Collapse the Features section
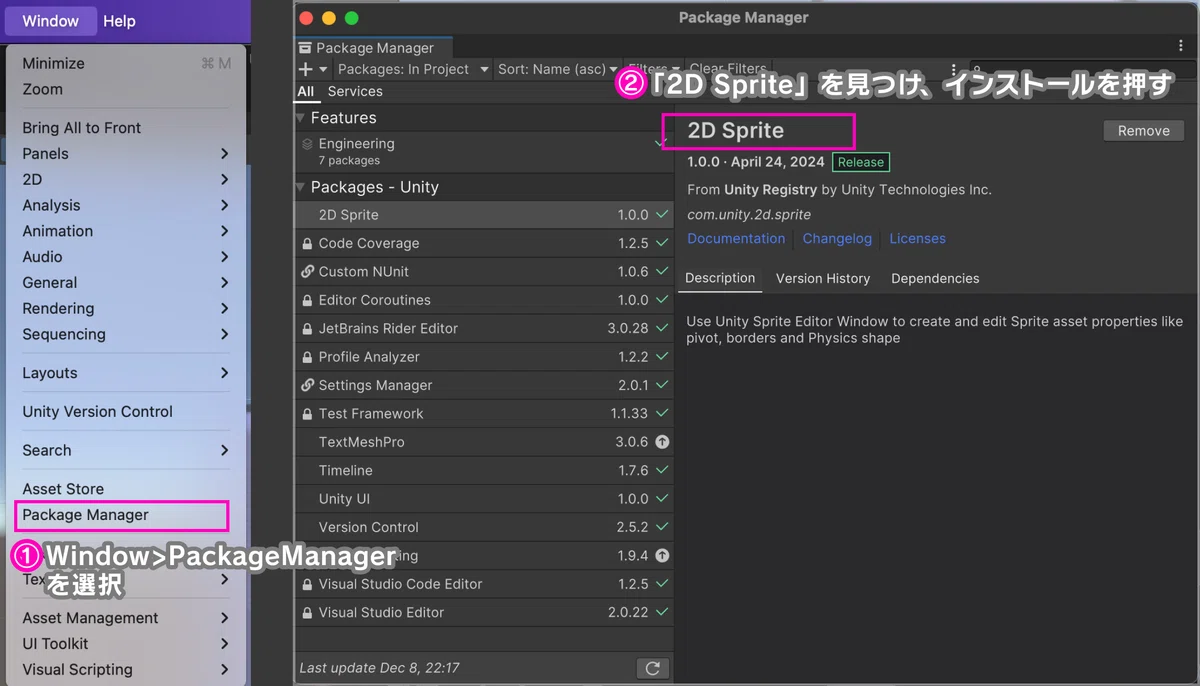The image size is (1200, 686). [301, 118]
